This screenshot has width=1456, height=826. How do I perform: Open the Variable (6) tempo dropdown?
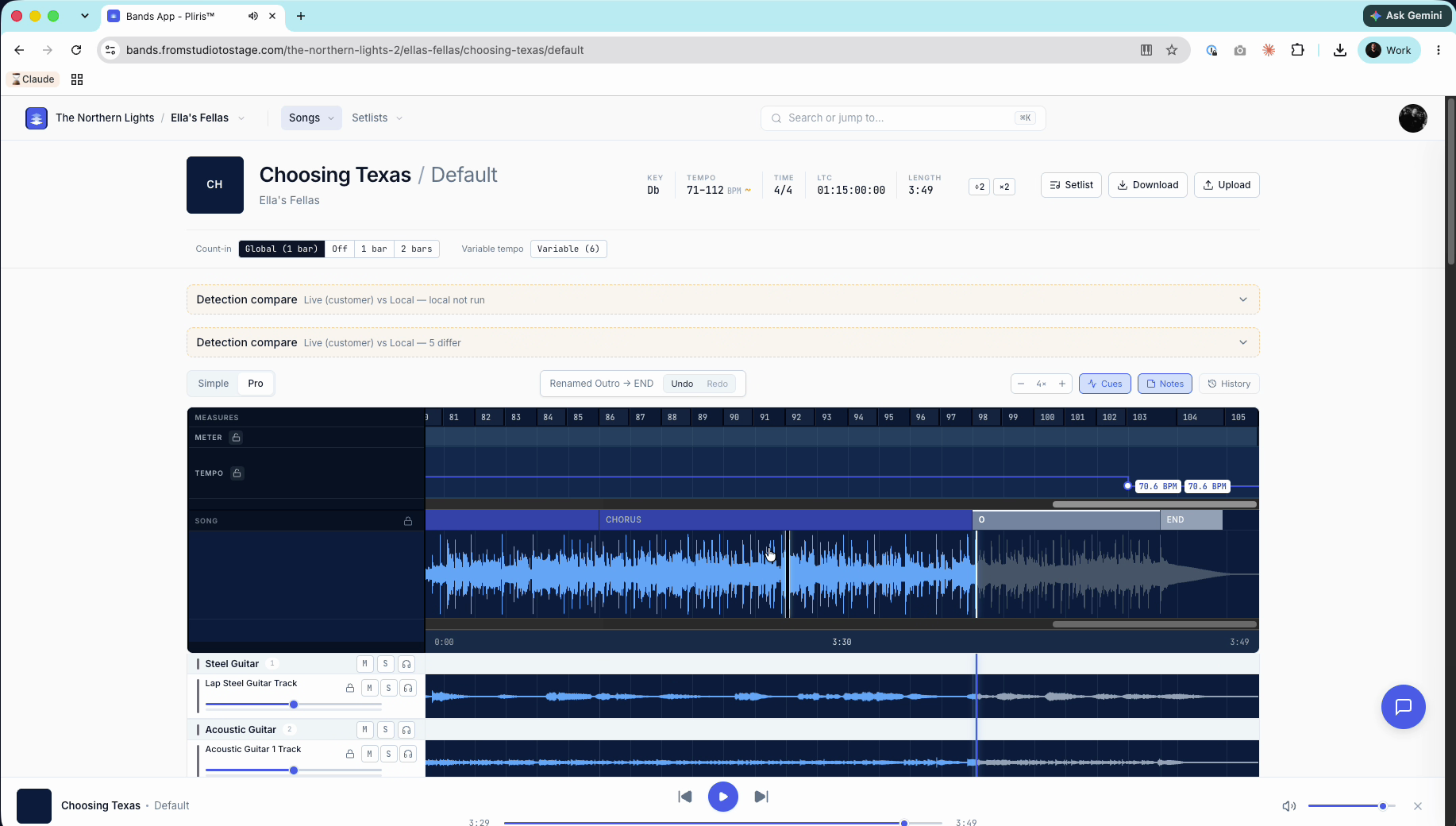[568, 249]
